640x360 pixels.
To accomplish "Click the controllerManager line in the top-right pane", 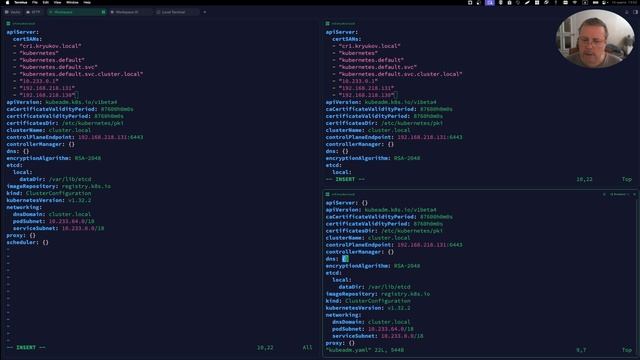I will click(x=360, y=144).
